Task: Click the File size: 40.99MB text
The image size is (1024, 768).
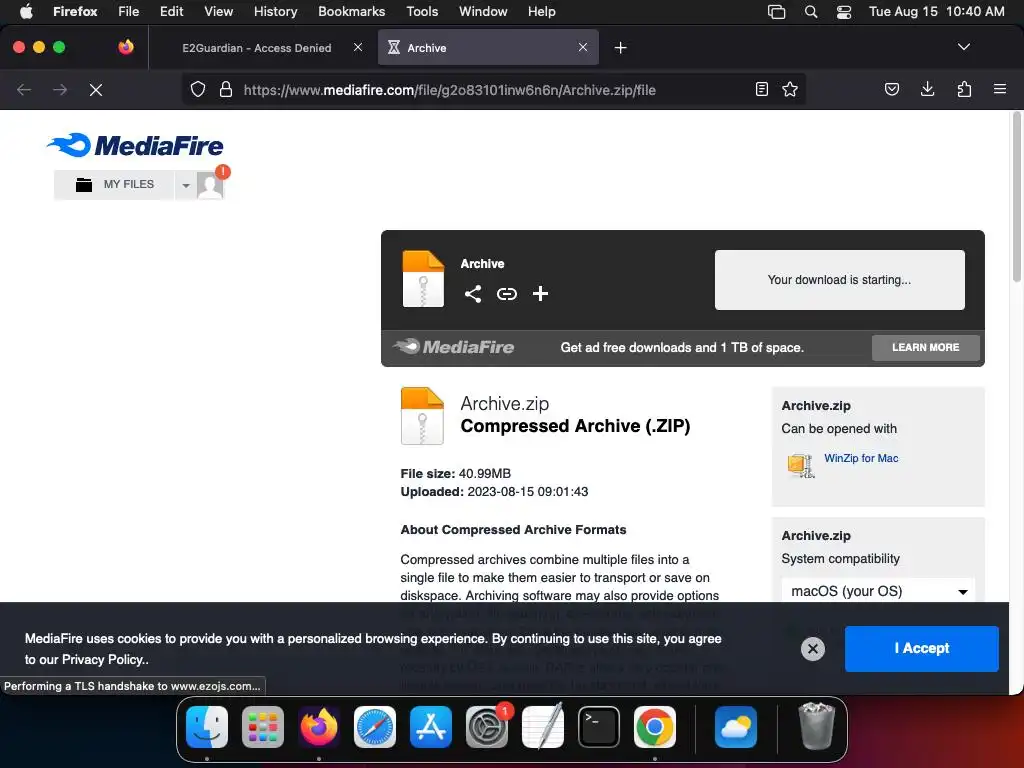Action: [456, 473]
